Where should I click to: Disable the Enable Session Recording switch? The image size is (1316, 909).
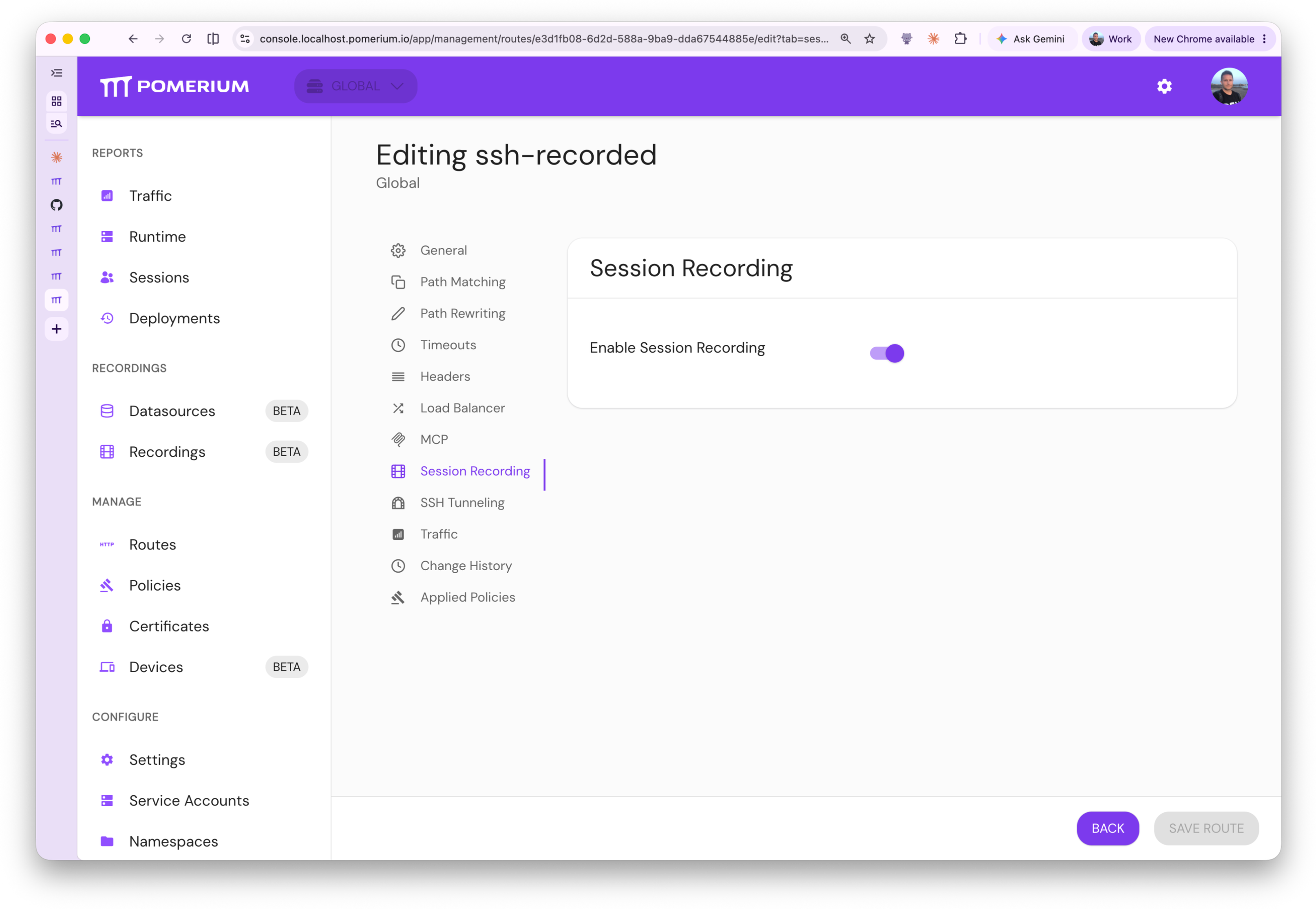886,353
